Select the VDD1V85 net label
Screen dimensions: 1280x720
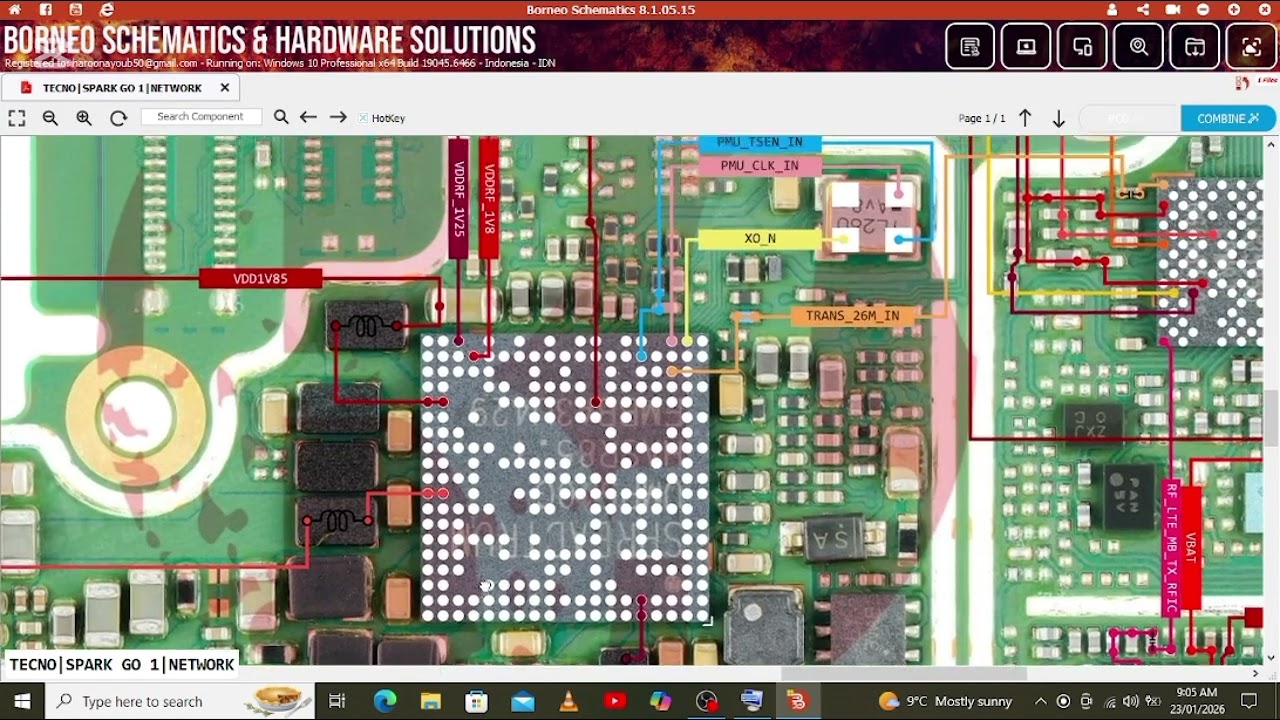(x=260, y=279)
